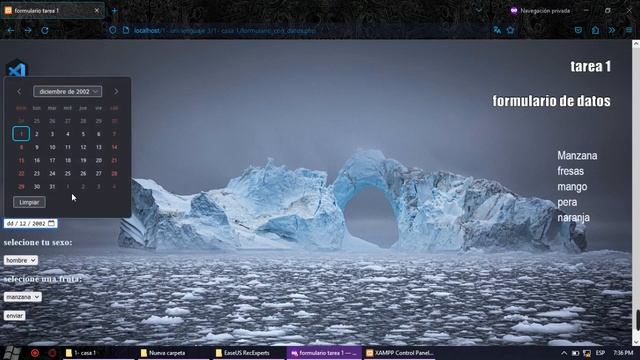
Task: Go to the previous month in the calendar
Action: 19,91
